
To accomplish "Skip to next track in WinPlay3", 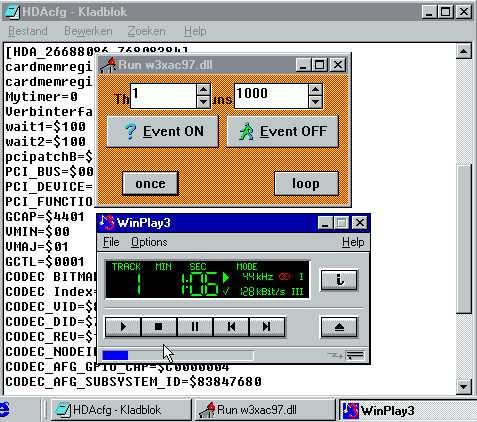I will pos(267,327).
